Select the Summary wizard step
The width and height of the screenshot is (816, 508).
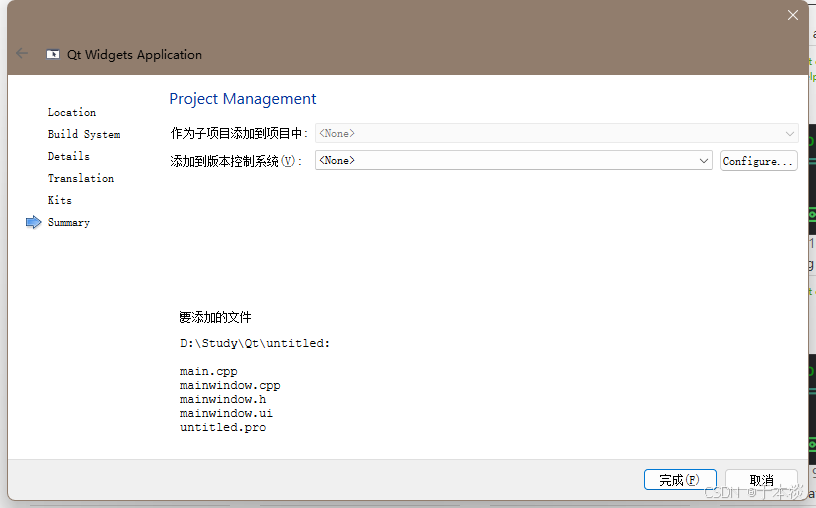click(x=69, y=222)
